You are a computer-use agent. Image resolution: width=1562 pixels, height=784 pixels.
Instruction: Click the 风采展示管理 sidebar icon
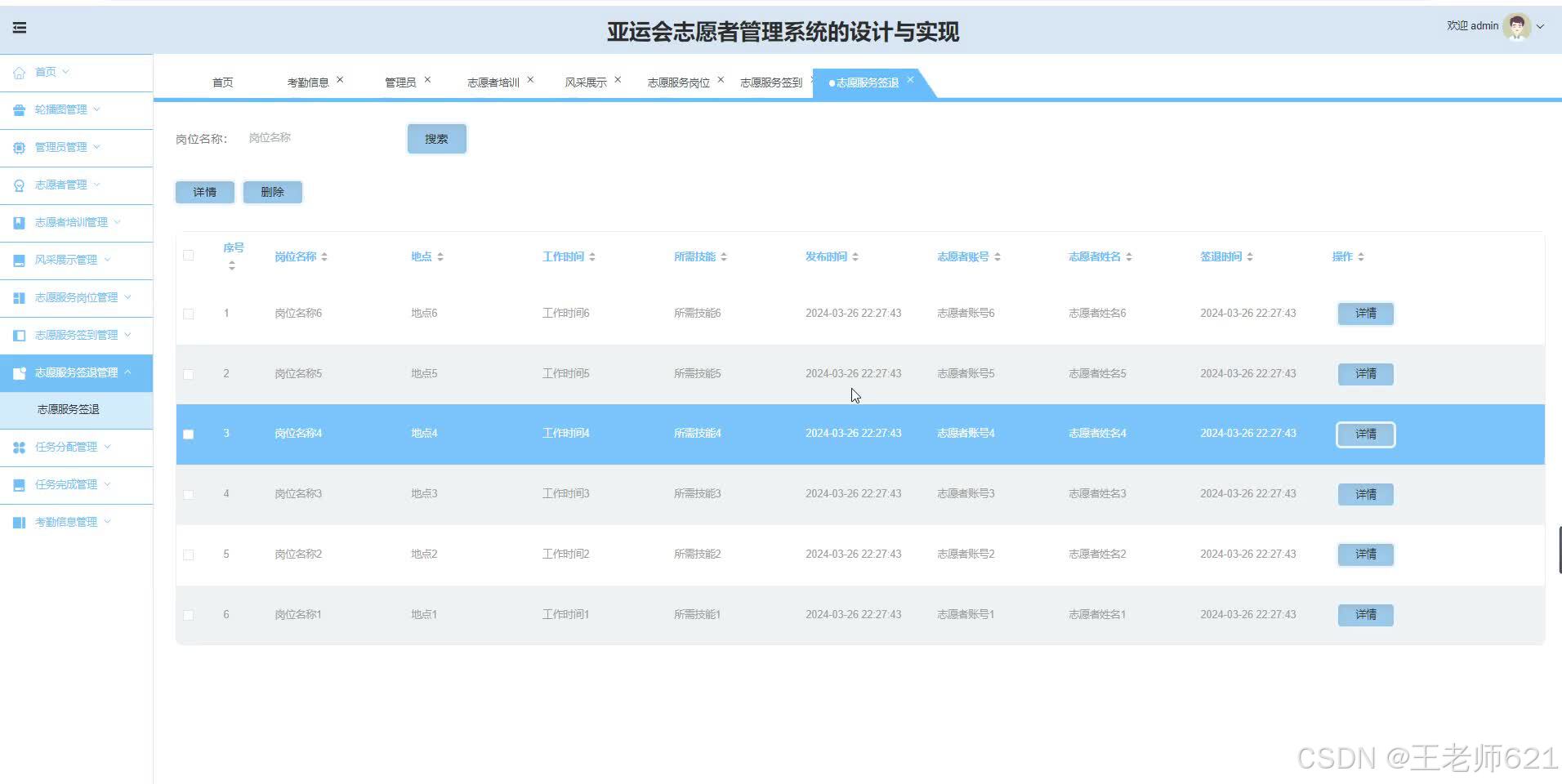click(x=19, y=261)
